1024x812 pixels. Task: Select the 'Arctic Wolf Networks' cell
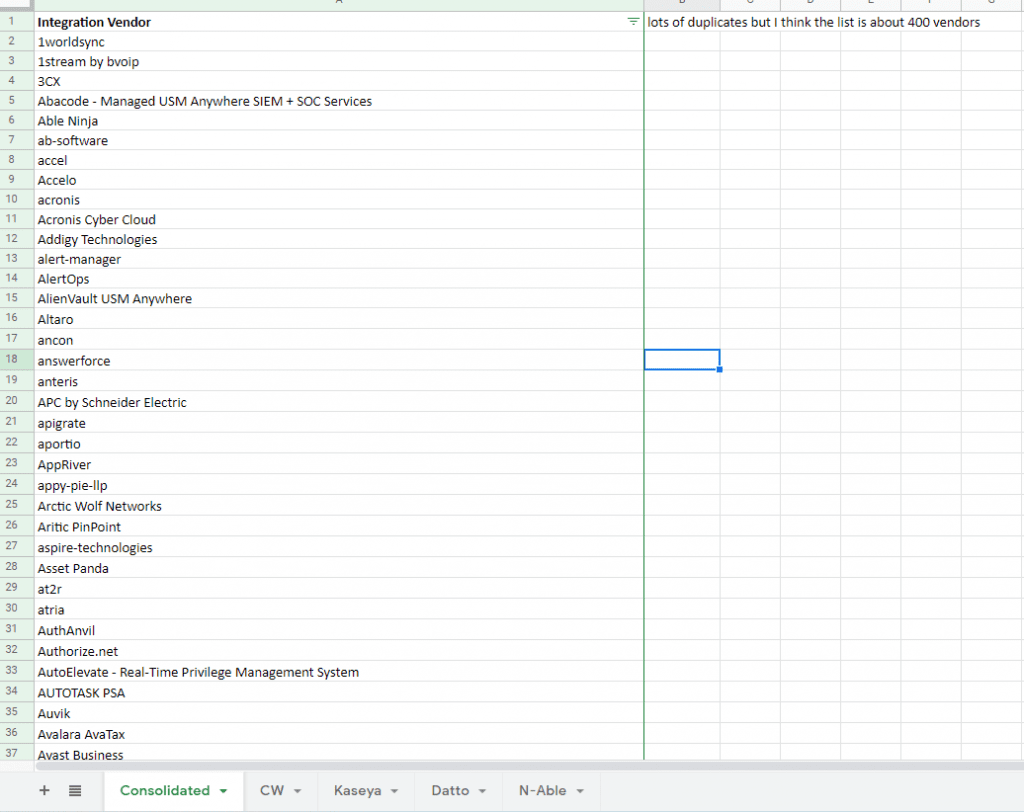(339, 506)
